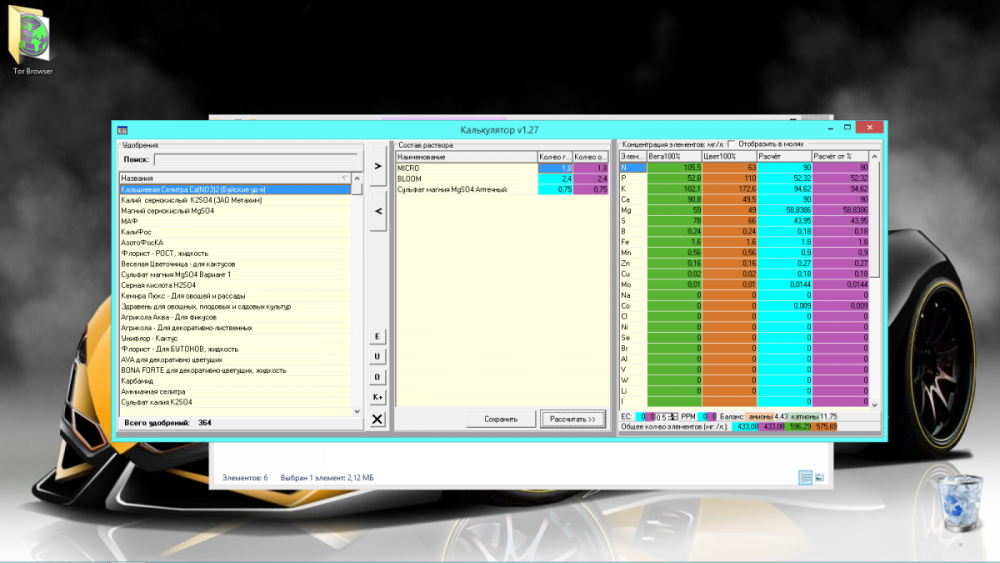1000x563 pixels.
Task: Click the 'K+' side button
Action: [x=377, y=397]
